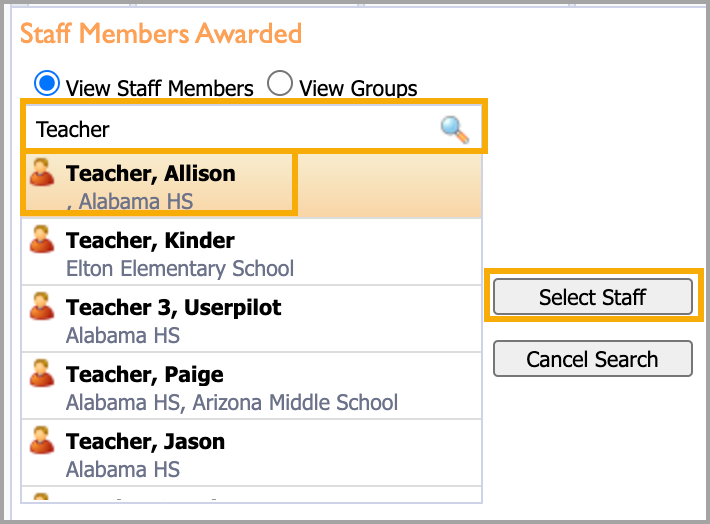This screenshot has height=524, width=710.
Task: Click Elton Elementary School subtitle text
Action: tap(180, 269)
